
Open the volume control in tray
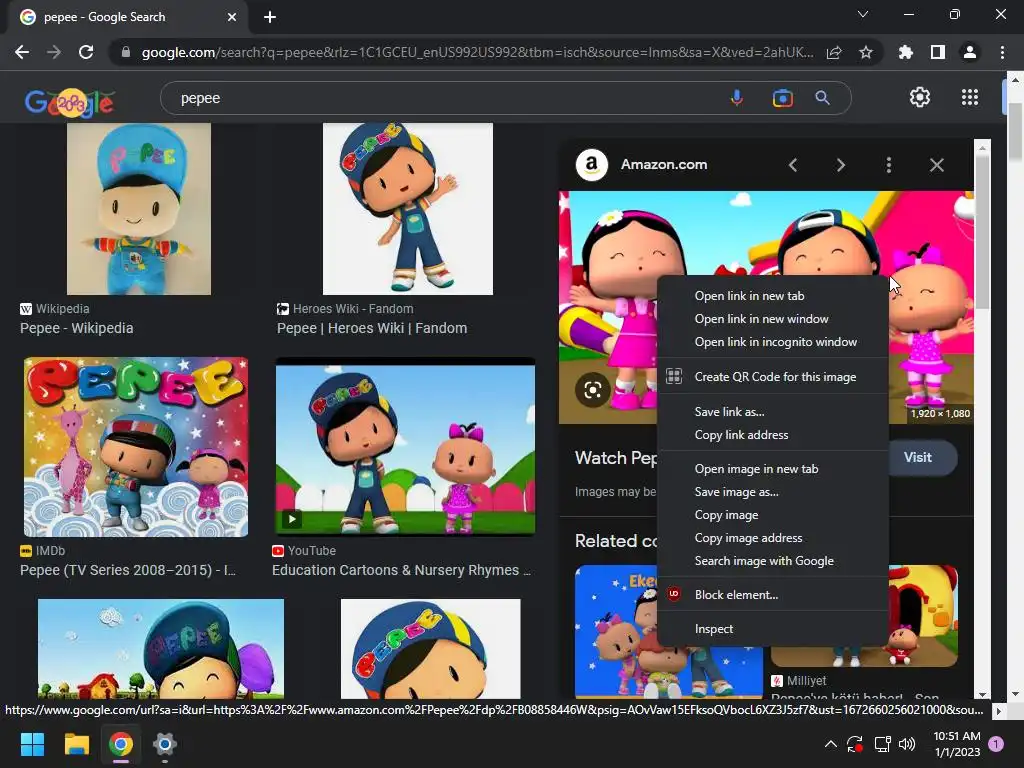click(x=906, y=744)
